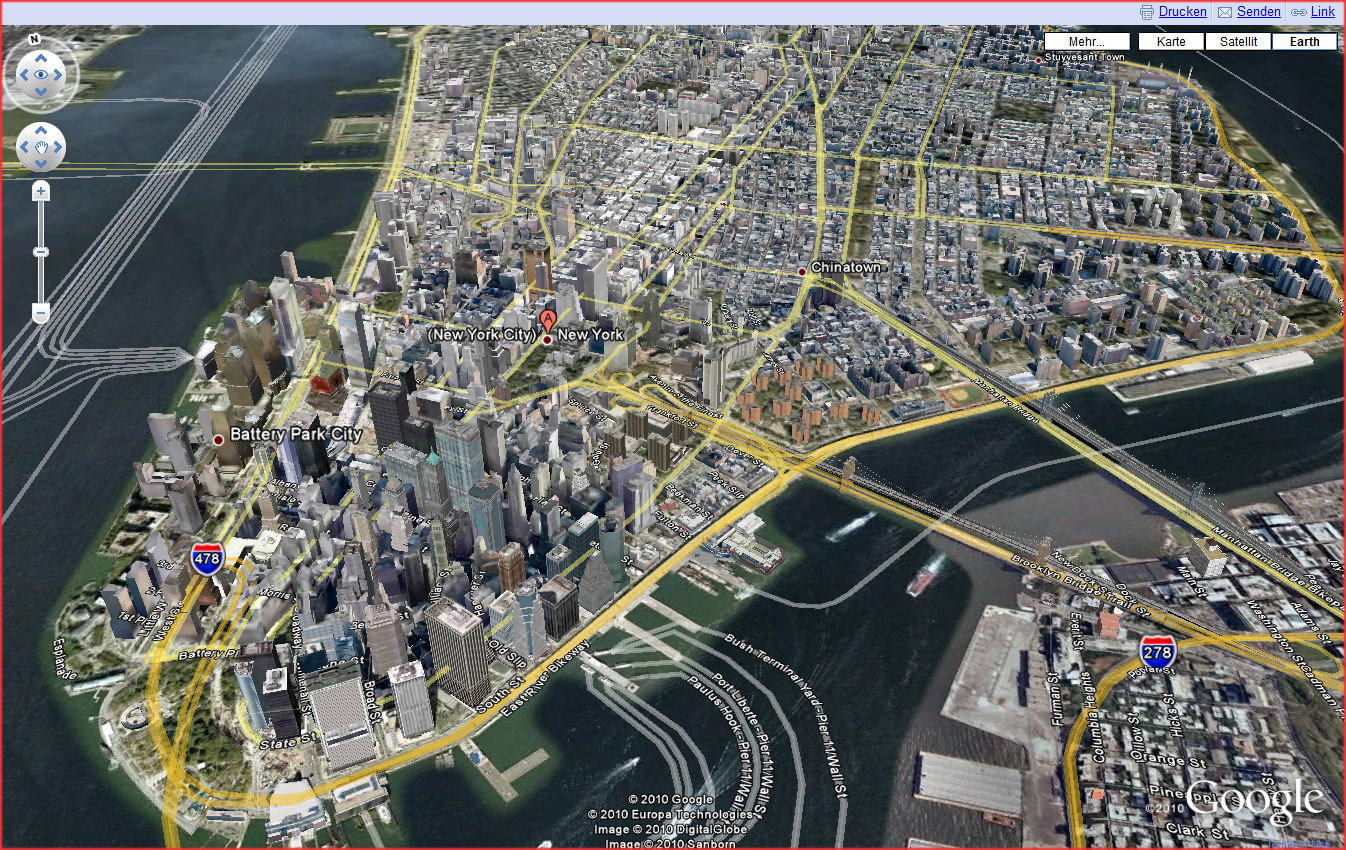Click the N north compass marker
The width and height of the screenshot is (1346, 850).
pyautogui.click(x=34, y=39)
